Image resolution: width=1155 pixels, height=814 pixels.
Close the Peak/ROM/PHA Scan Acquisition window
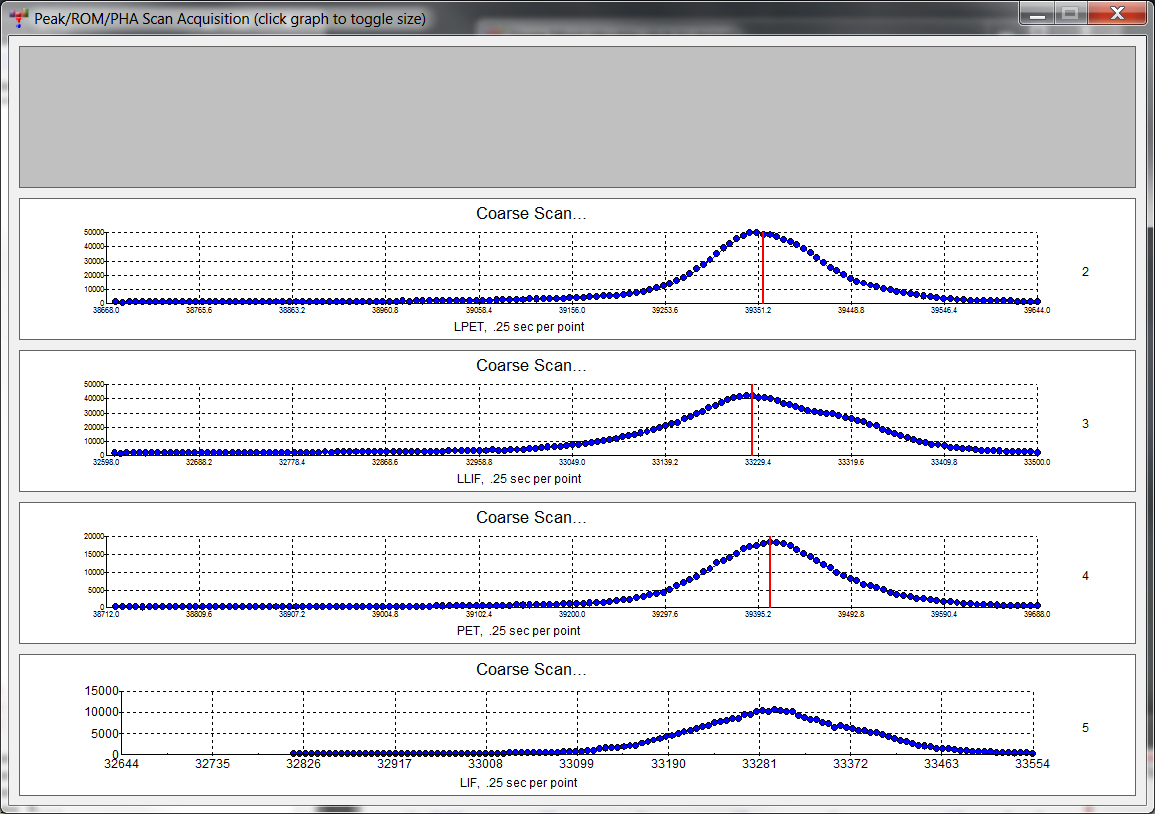point(1118,14)
